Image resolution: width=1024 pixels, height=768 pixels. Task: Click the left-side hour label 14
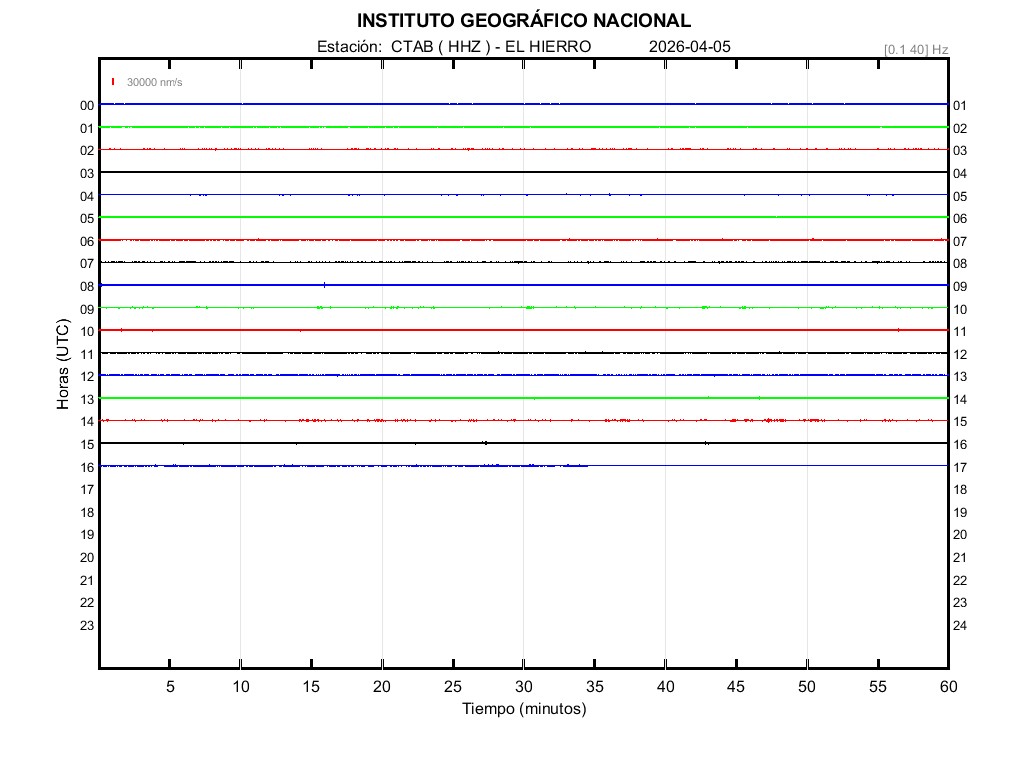click(87, 422)
